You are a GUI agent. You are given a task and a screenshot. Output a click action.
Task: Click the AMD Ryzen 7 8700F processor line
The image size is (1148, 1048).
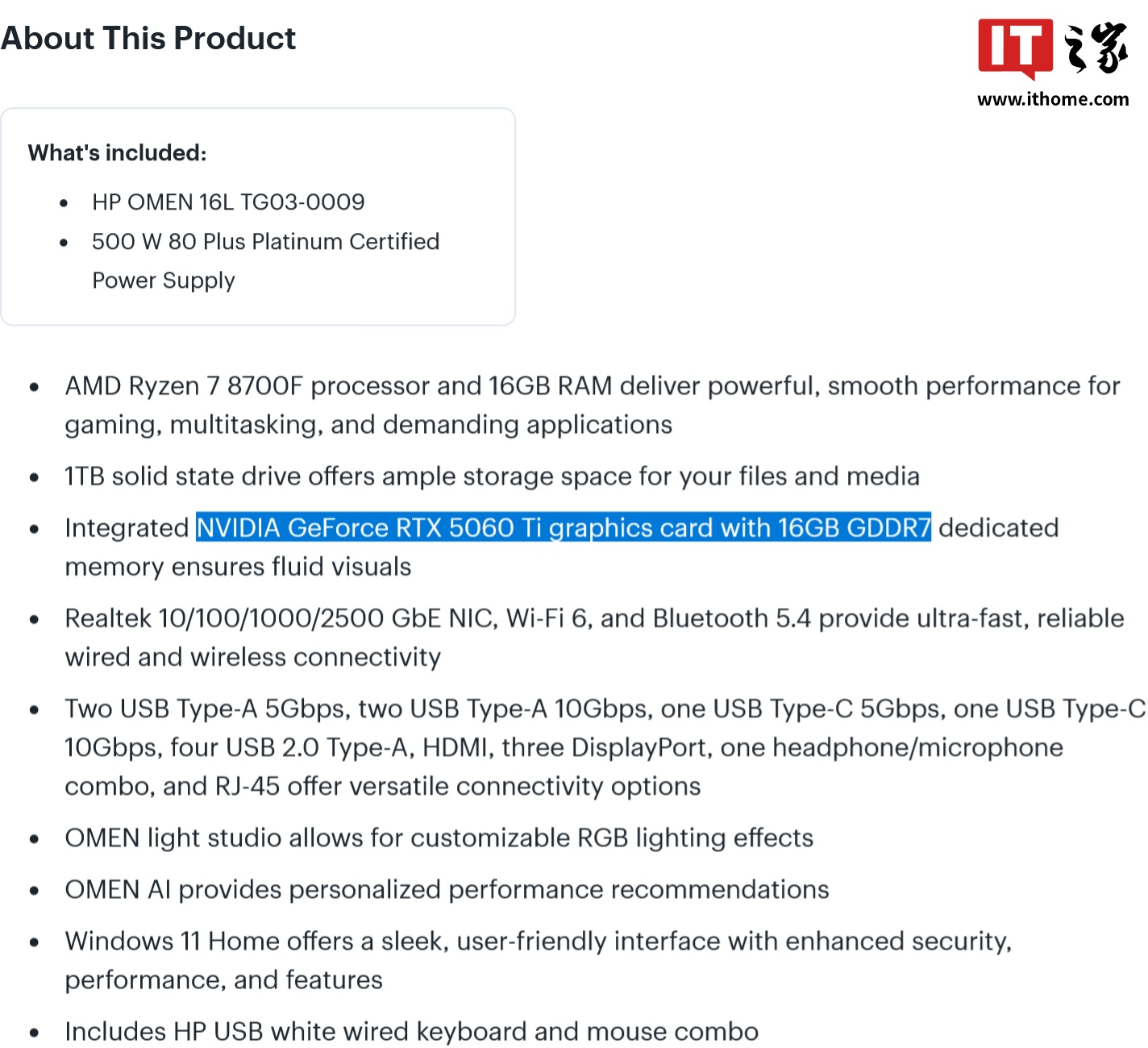point(592,386)
